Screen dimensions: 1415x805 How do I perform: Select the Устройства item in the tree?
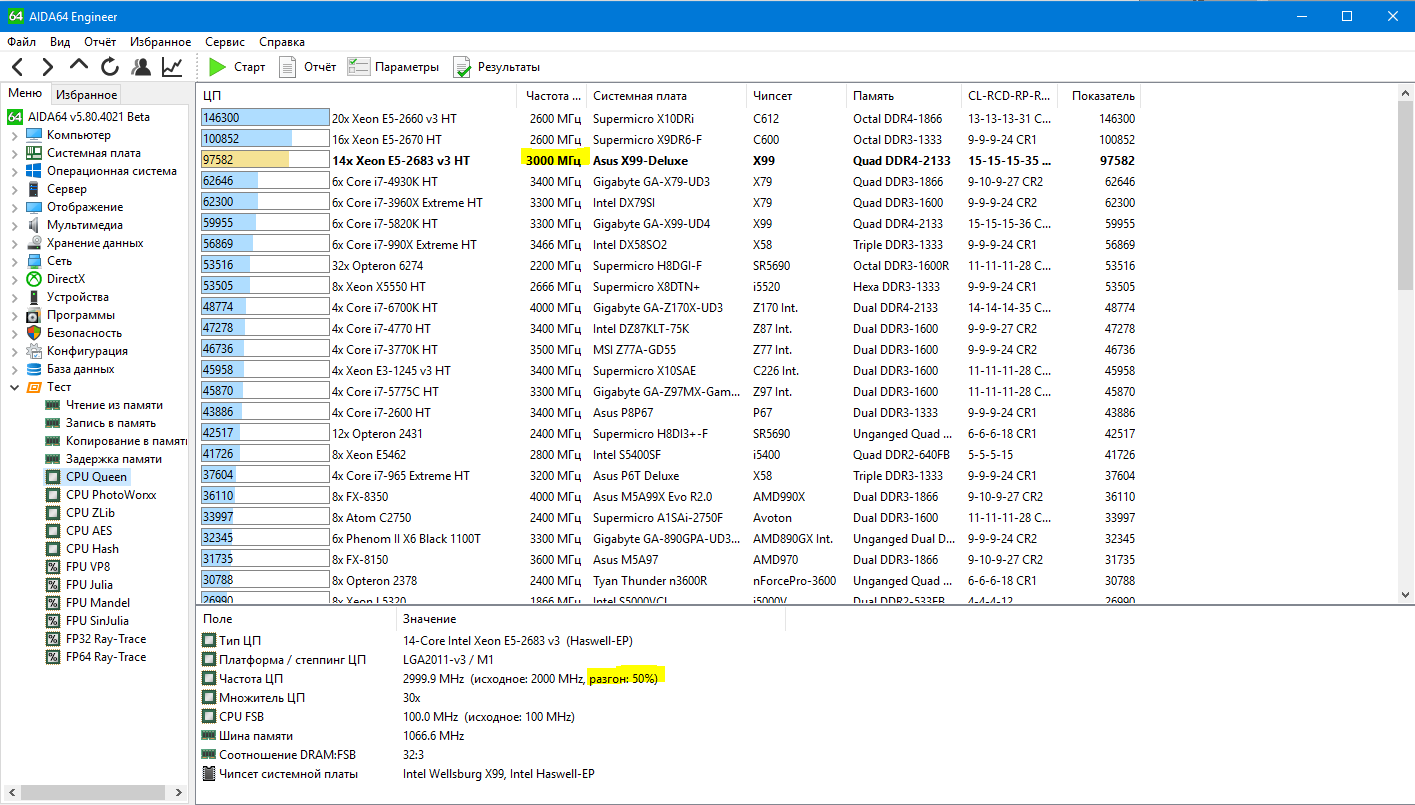(x=67, y=297)
